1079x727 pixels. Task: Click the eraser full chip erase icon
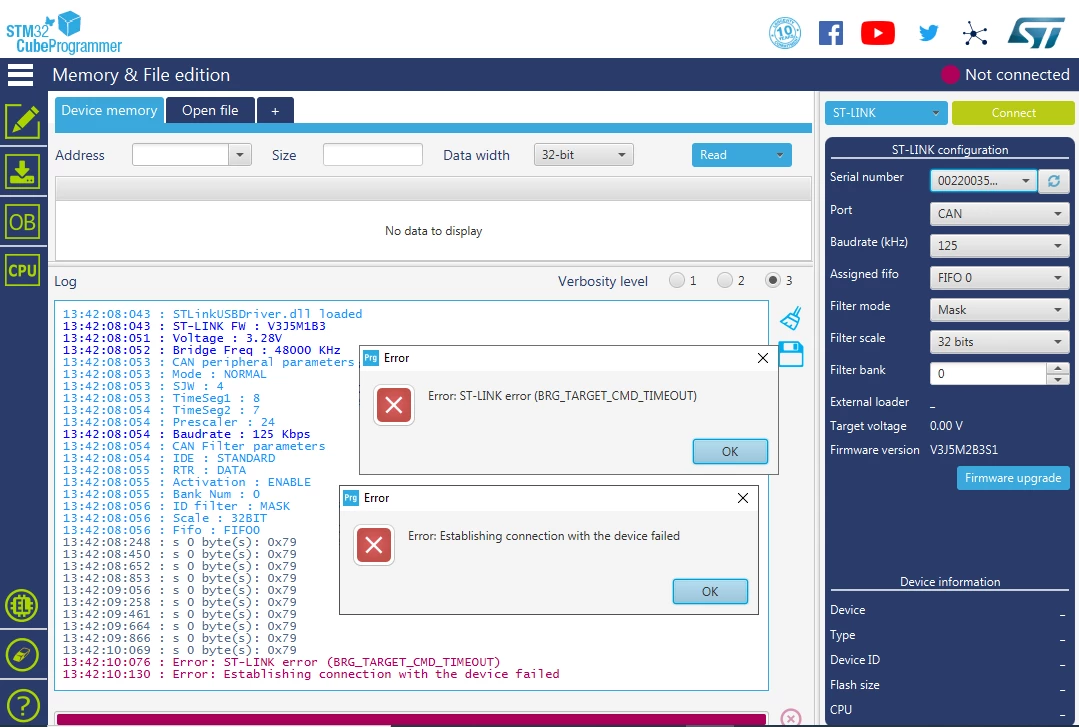pos(22,655)
